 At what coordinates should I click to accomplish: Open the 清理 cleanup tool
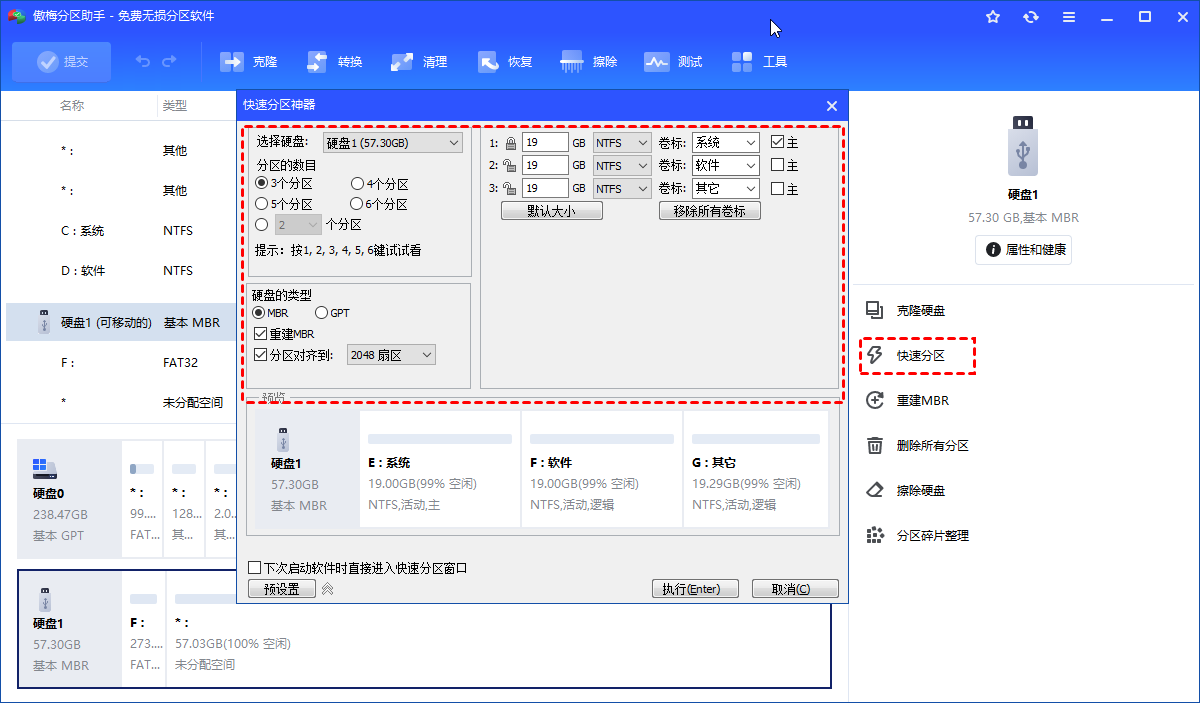point(419,62)
